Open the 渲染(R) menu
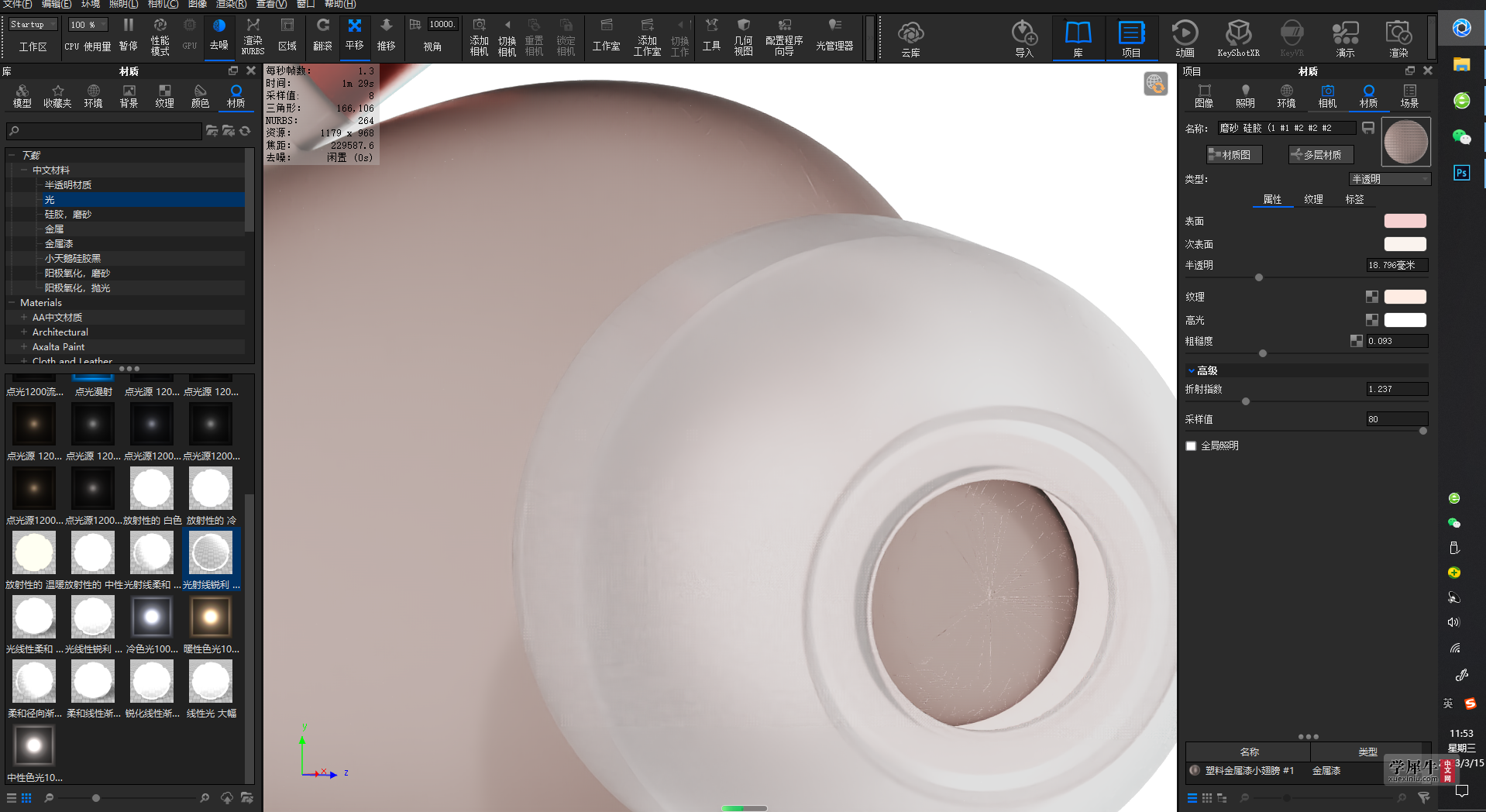The image size is (1486, 812). (x=231, y=4)
